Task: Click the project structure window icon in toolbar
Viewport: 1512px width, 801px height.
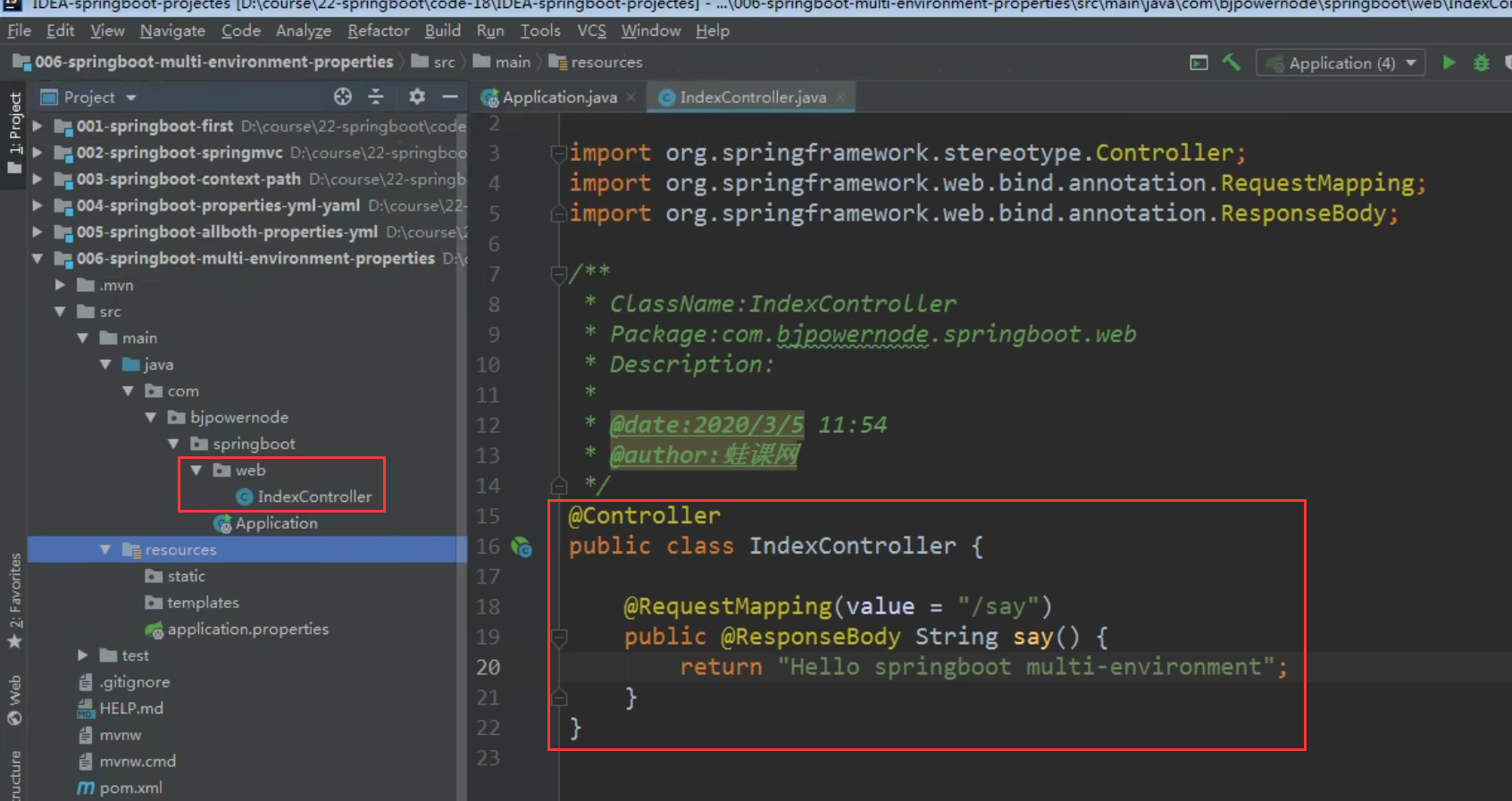Action: (x=1199, y=63)
